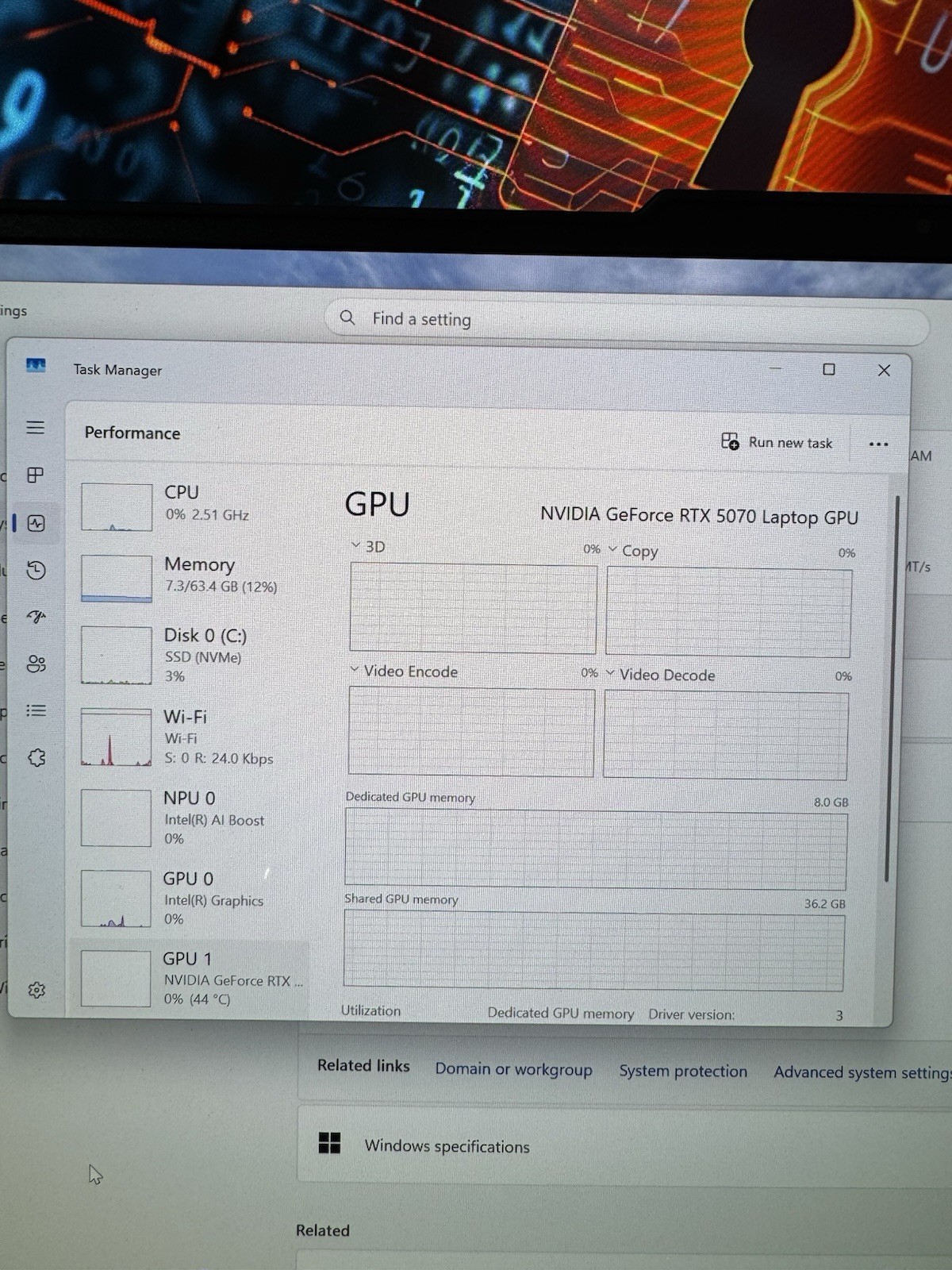Screen dimensions: 952x1270
Task: Open Task Manager settings gear icon
Action: [36, 990]
